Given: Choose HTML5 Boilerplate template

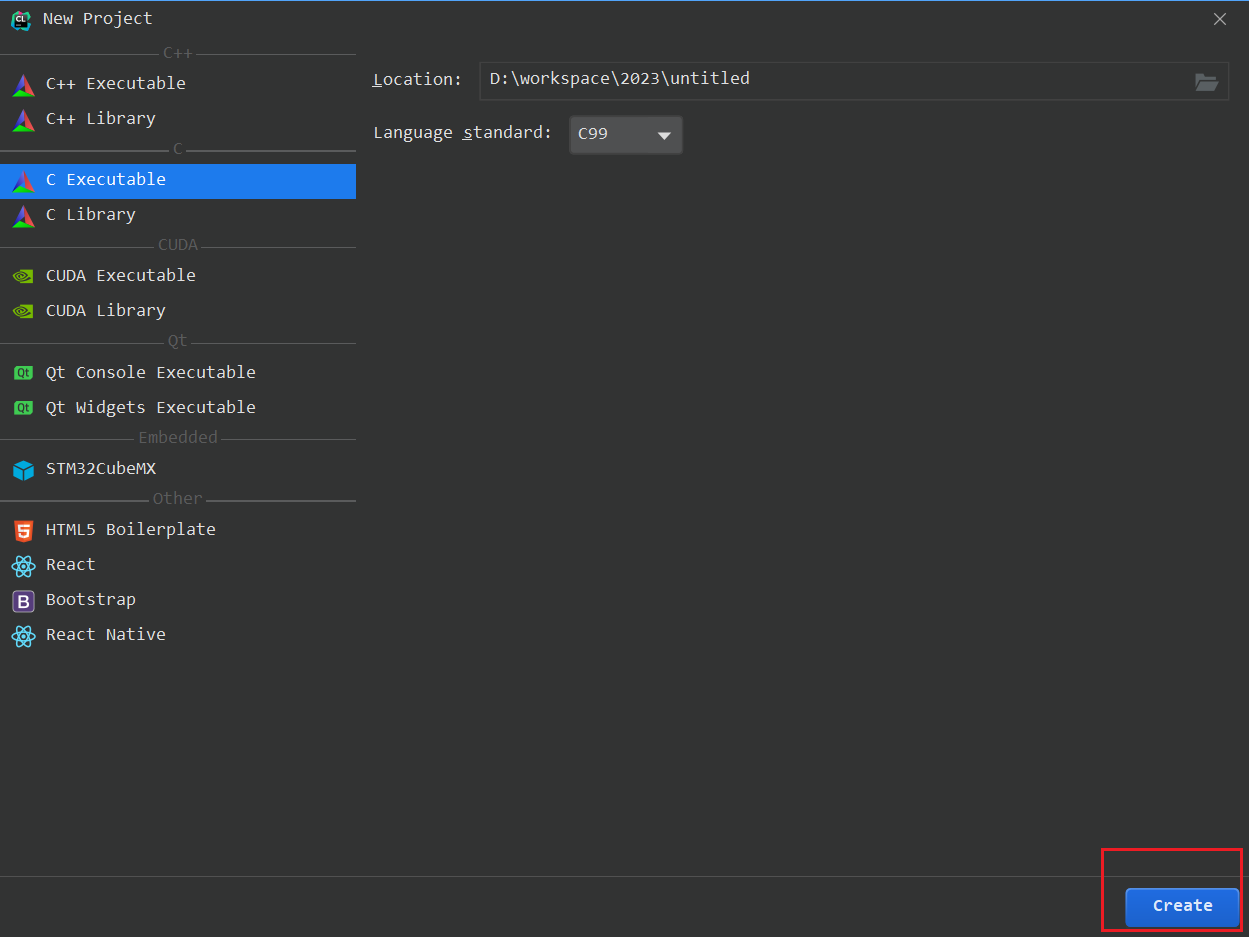Looking at the screenshot, I should tap(178, 530).
